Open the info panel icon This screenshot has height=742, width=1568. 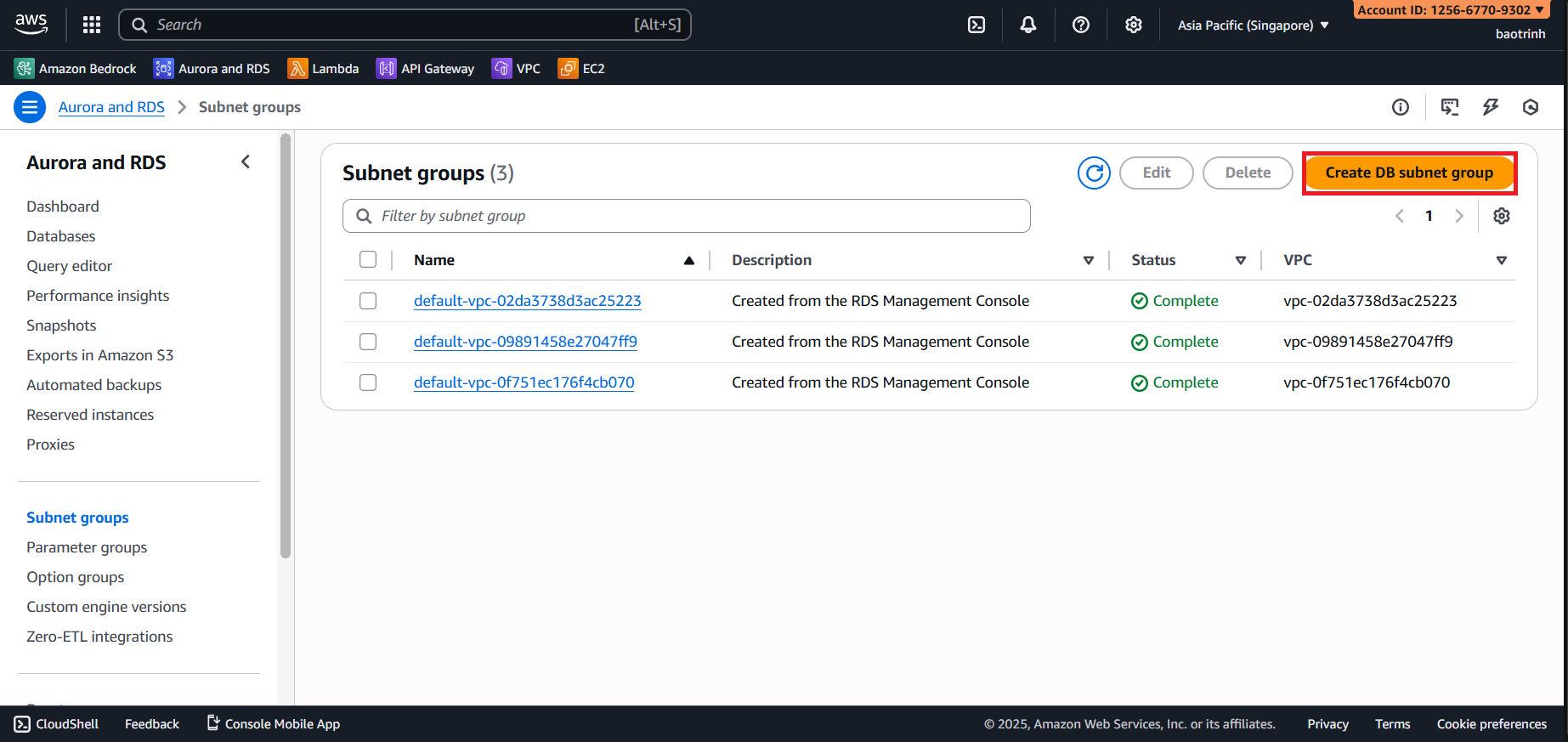1401,107
